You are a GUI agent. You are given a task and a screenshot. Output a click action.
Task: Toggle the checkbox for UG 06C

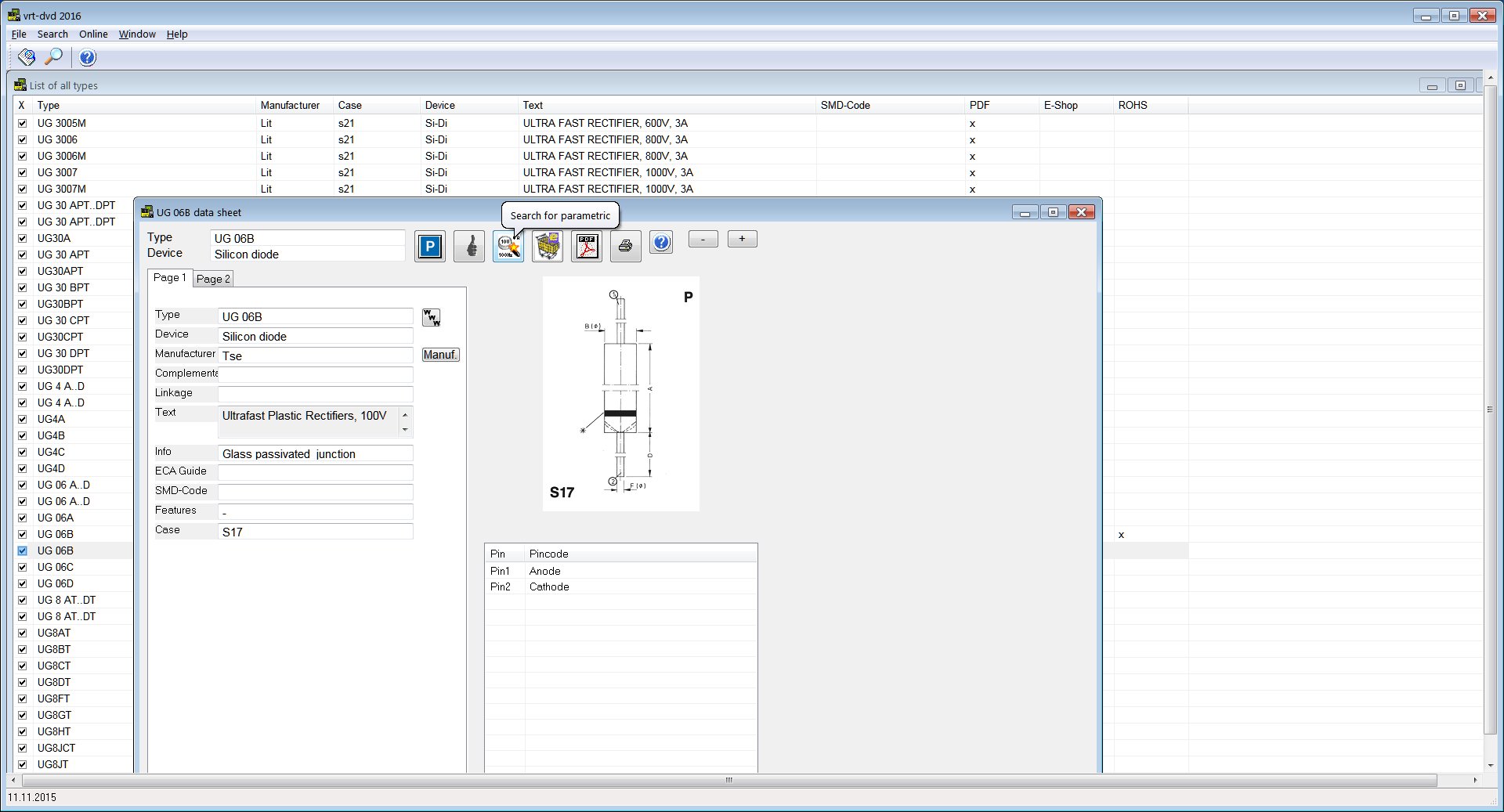22,567
